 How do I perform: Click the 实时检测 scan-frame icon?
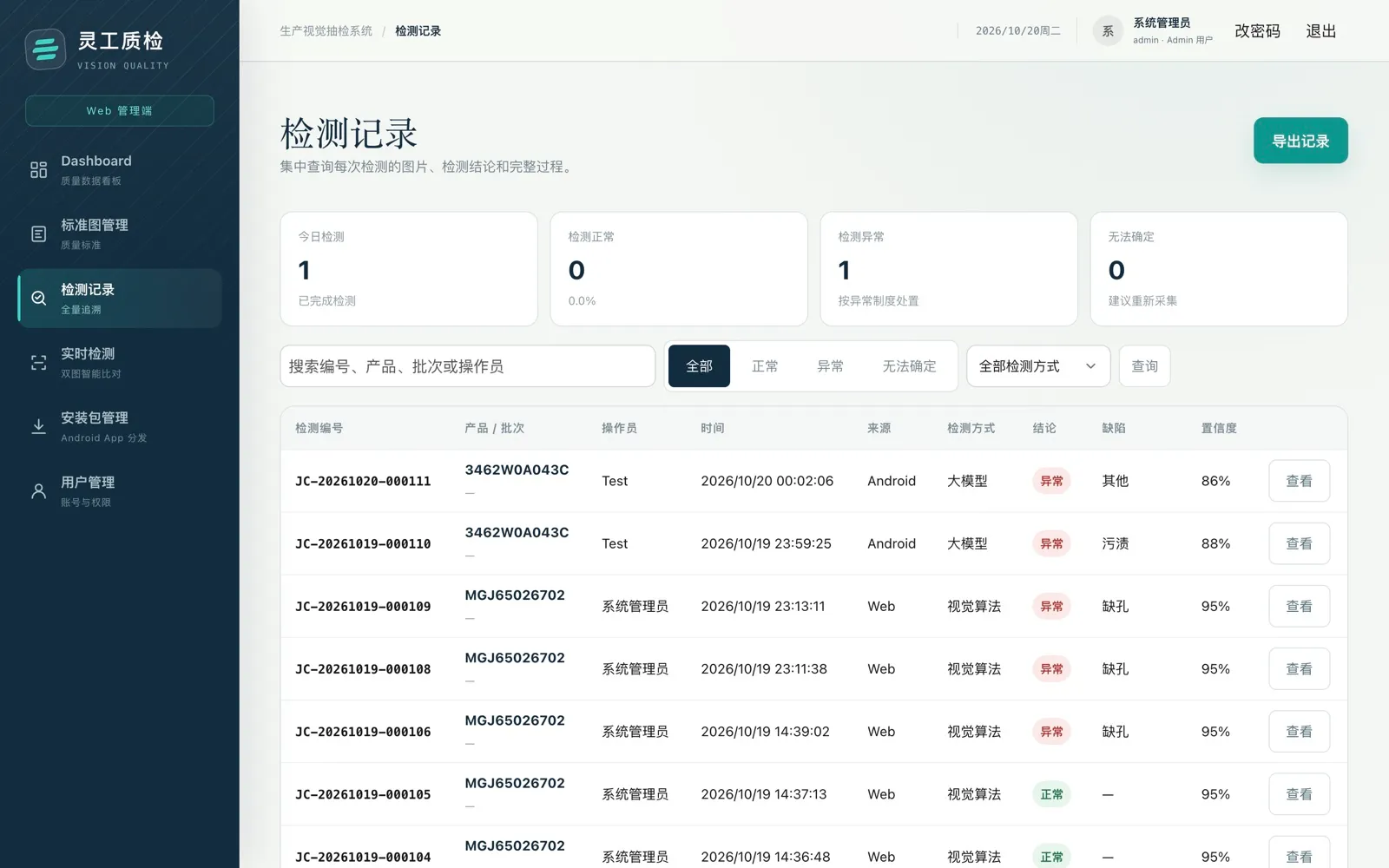pos(38,363)
